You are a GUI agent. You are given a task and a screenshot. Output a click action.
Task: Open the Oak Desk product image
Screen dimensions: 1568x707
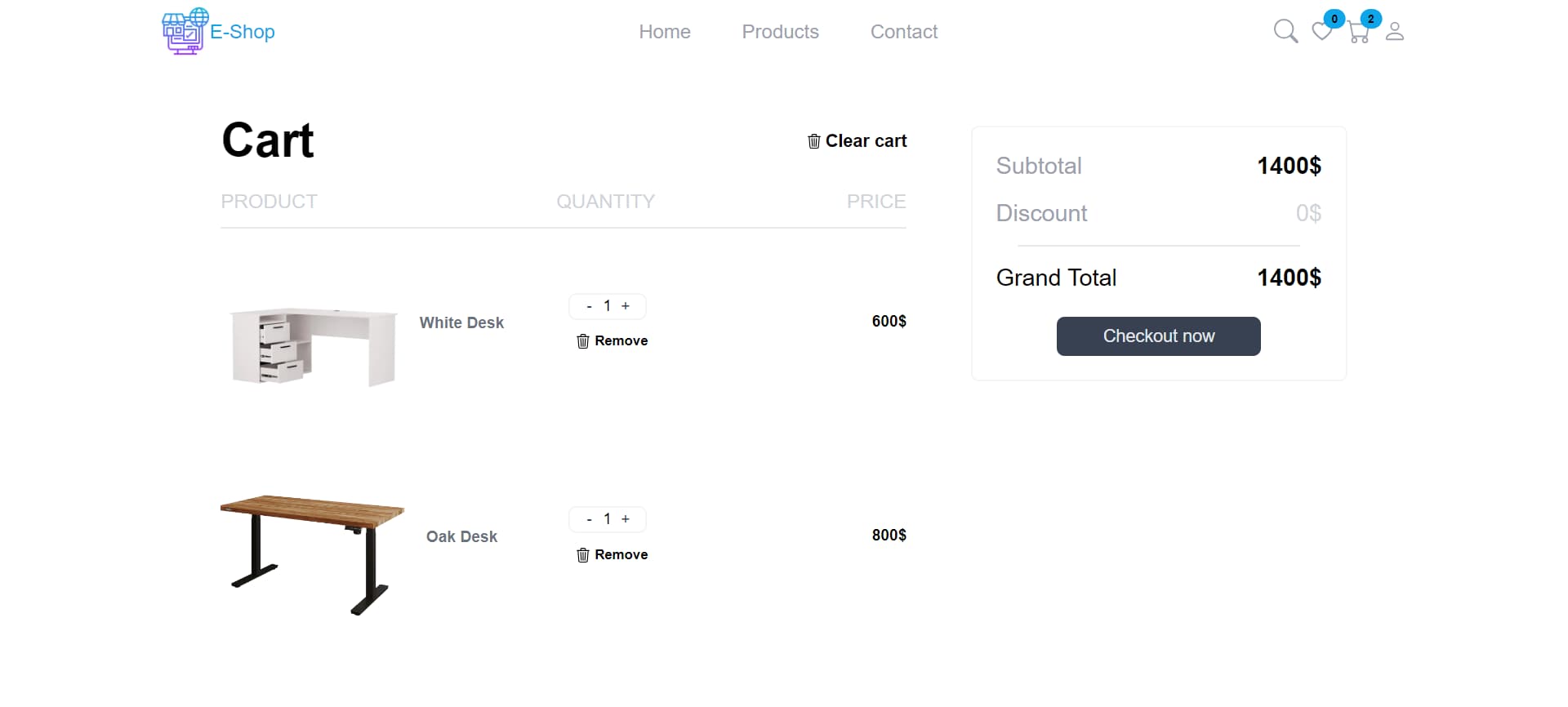pyautogui.click(x=312, y=554)
